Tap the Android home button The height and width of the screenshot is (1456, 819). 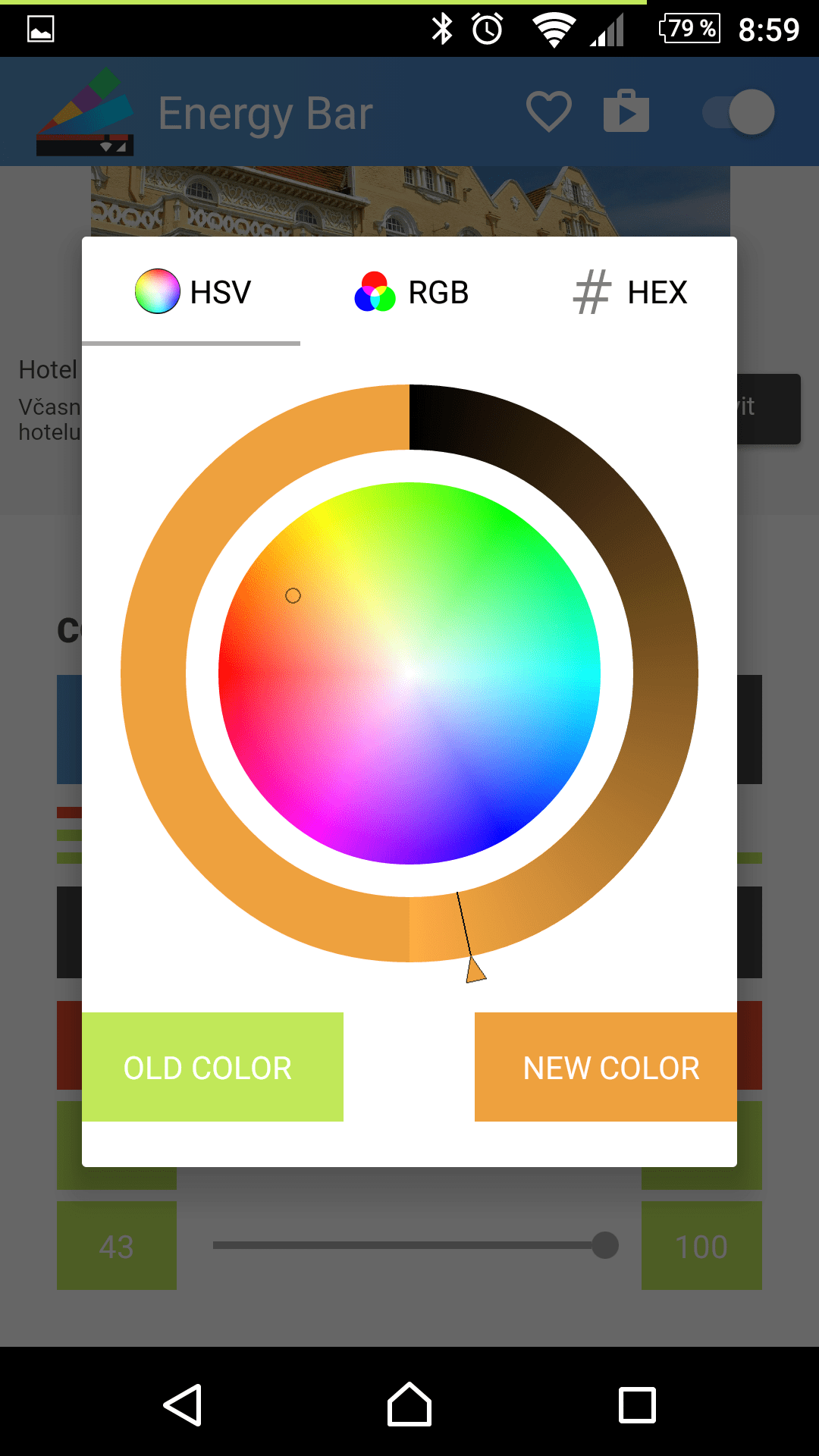coord(409,1404)
